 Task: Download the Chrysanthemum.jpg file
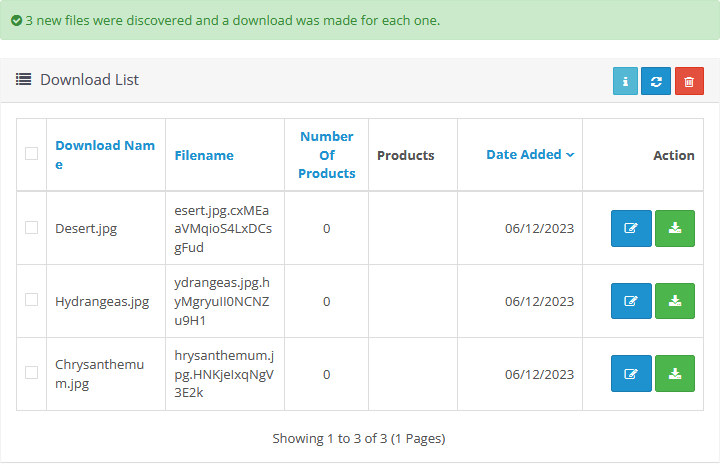point(675,374)
